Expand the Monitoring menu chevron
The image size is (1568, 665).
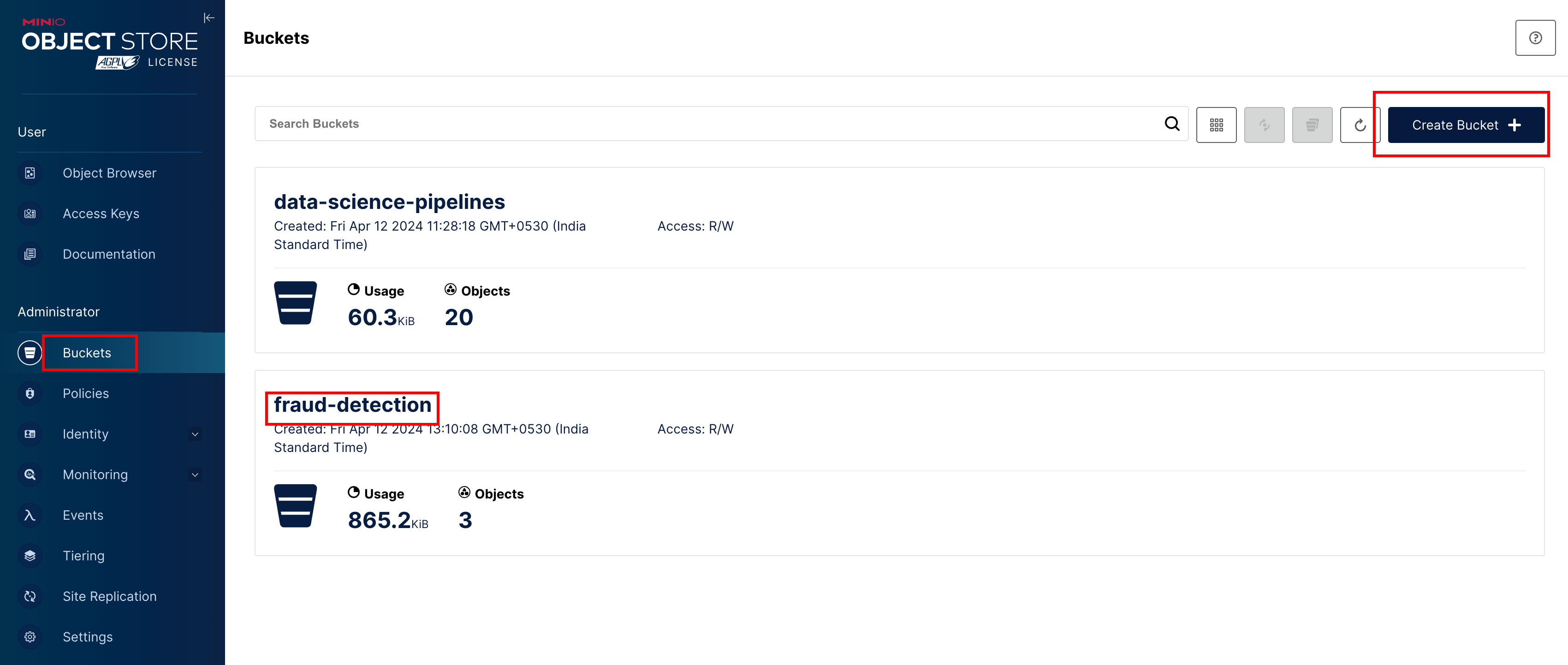click(195, 475)
